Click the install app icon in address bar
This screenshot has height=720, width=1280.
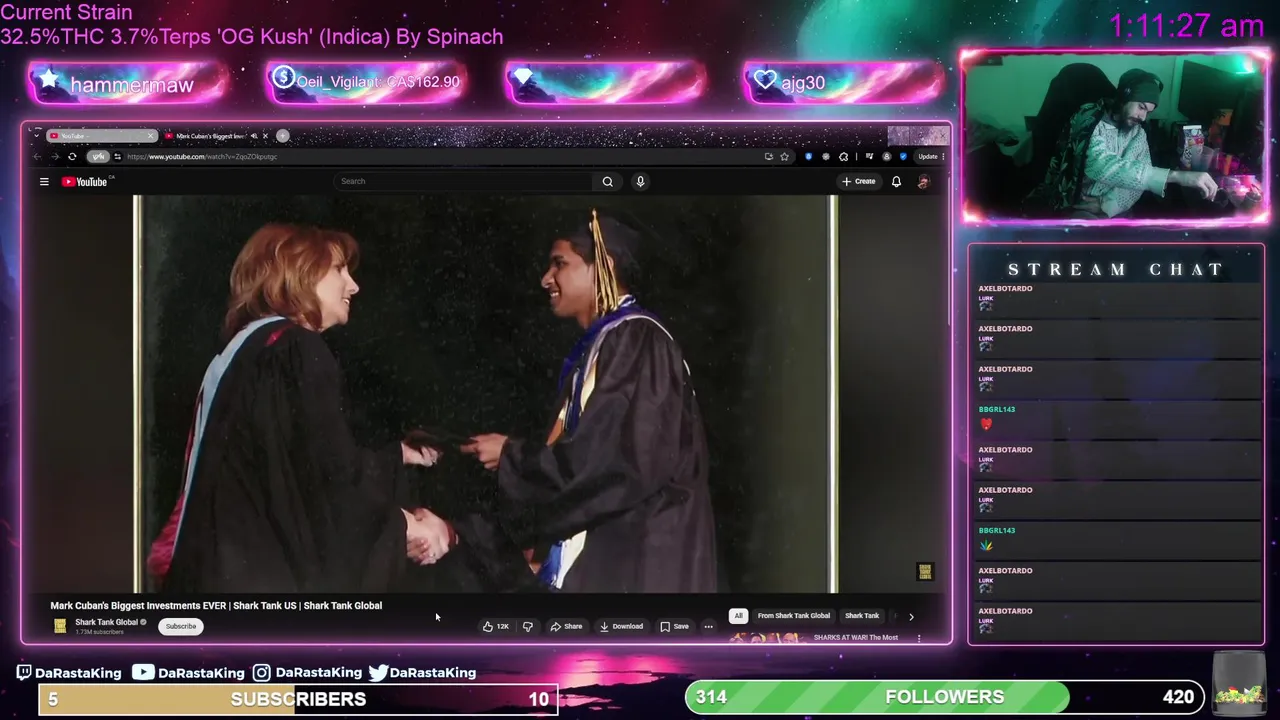pyautogui.click(x=768, y=156)
